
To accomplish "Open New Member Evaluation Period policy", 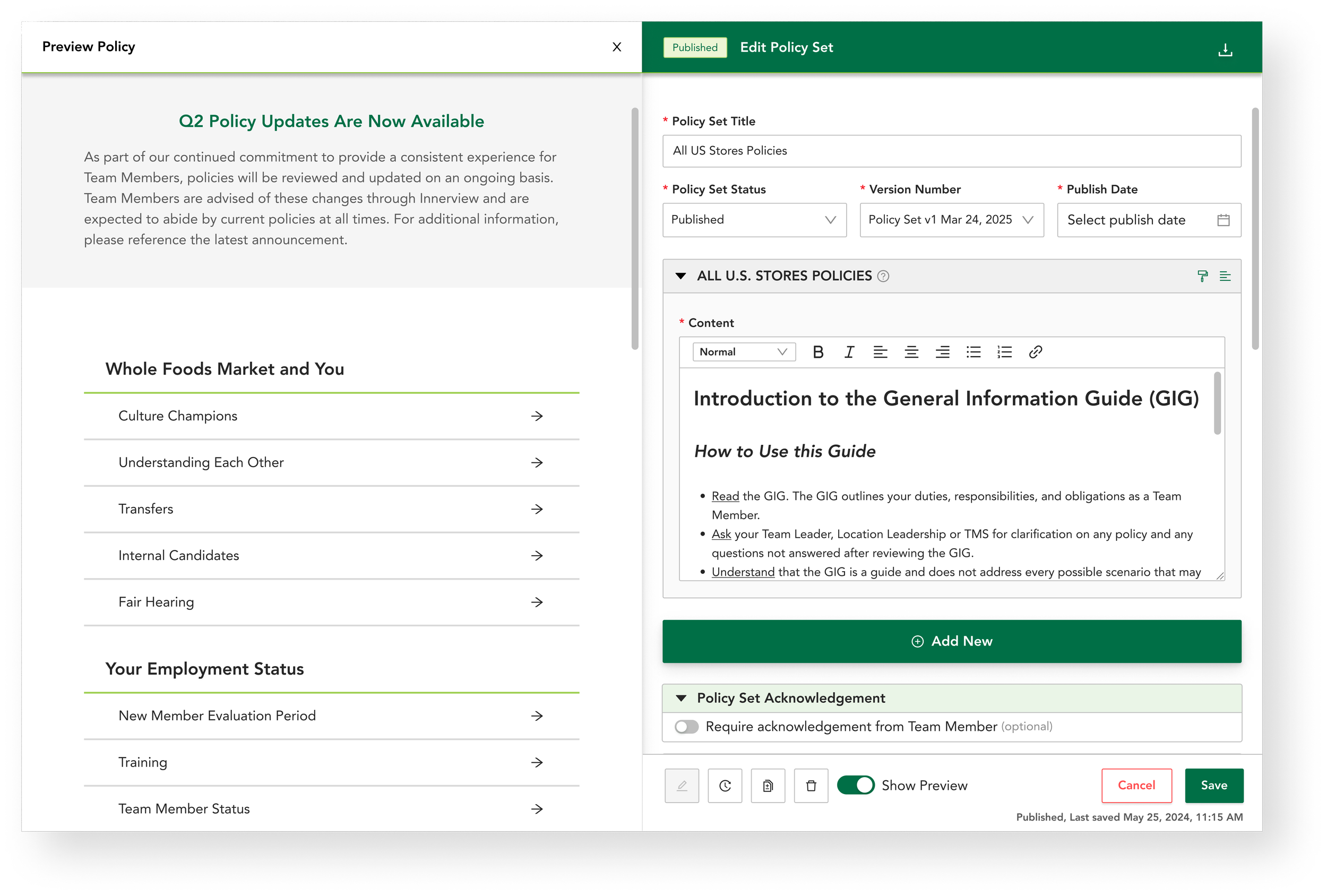I will click(x=331, y=716).
